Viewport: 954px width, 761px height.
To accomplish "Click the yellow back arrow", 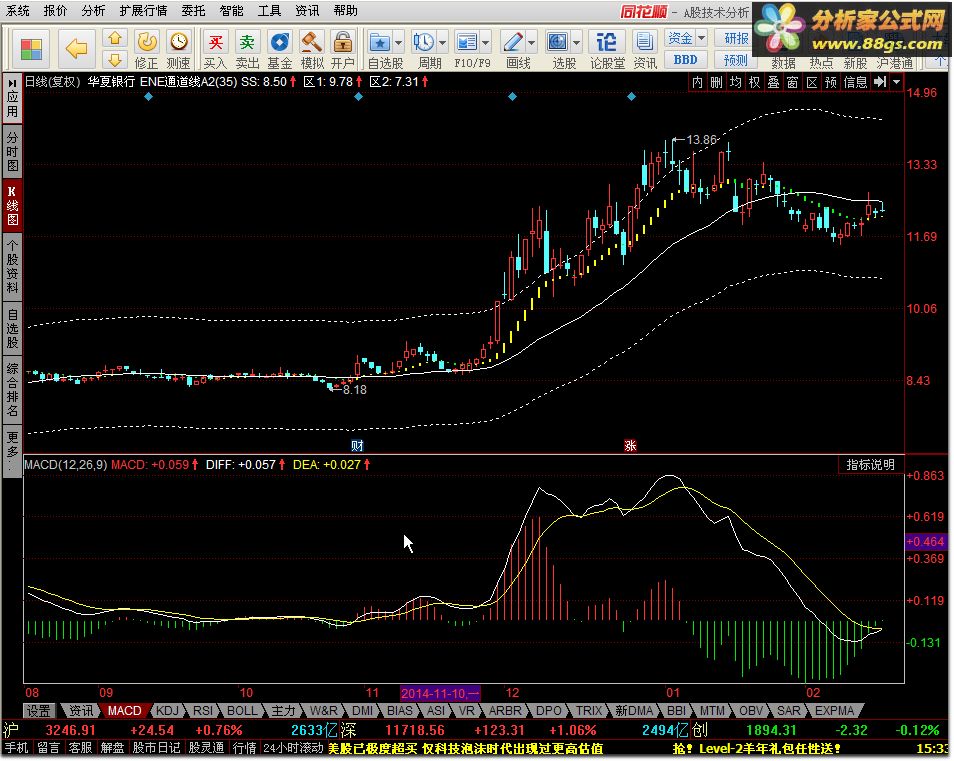I will [76, 49].
